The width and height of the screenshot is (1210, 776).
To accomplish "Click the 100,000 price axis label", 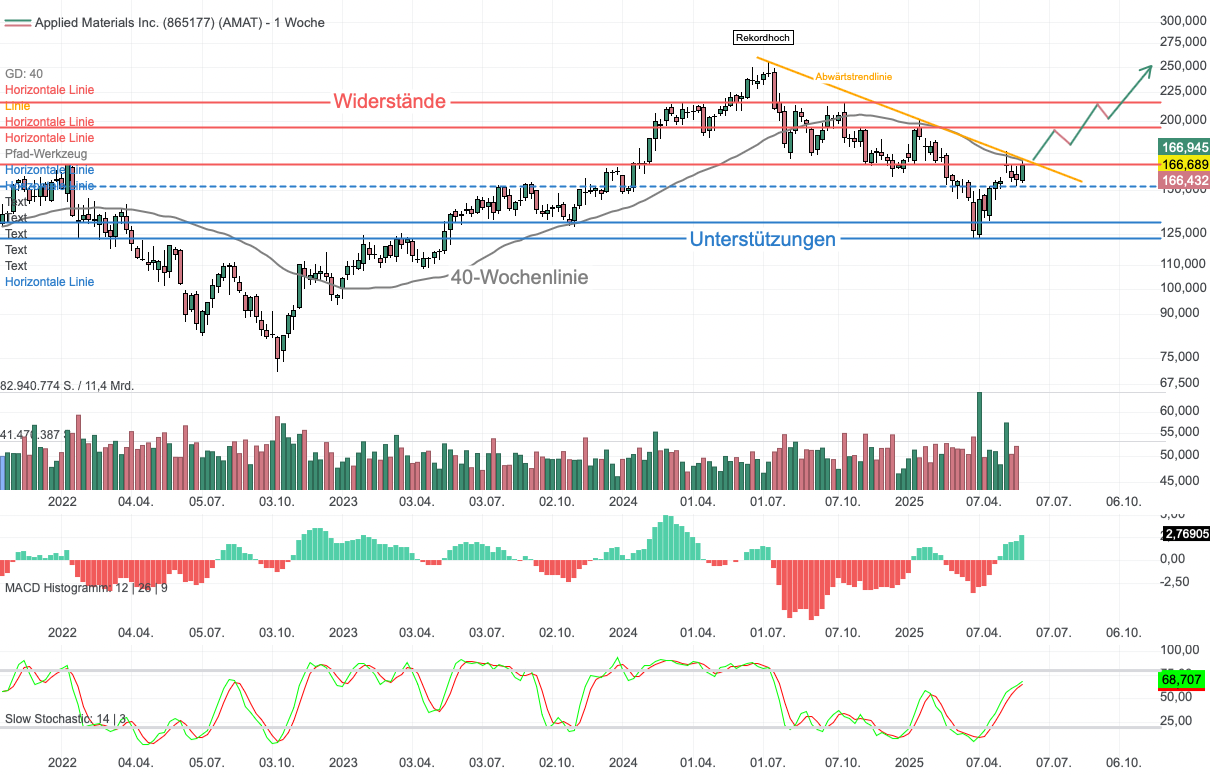I will pyautogui.click(x=1185, y=288).
